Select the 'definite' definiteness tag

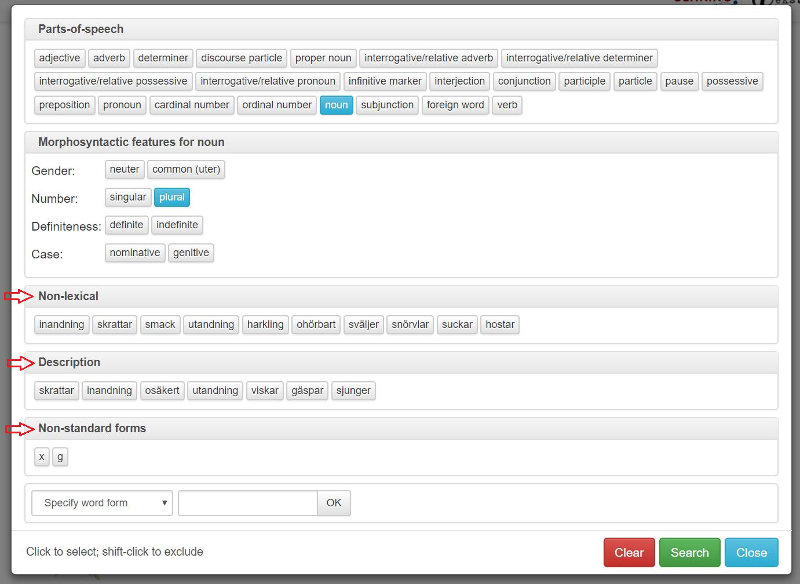127,225
